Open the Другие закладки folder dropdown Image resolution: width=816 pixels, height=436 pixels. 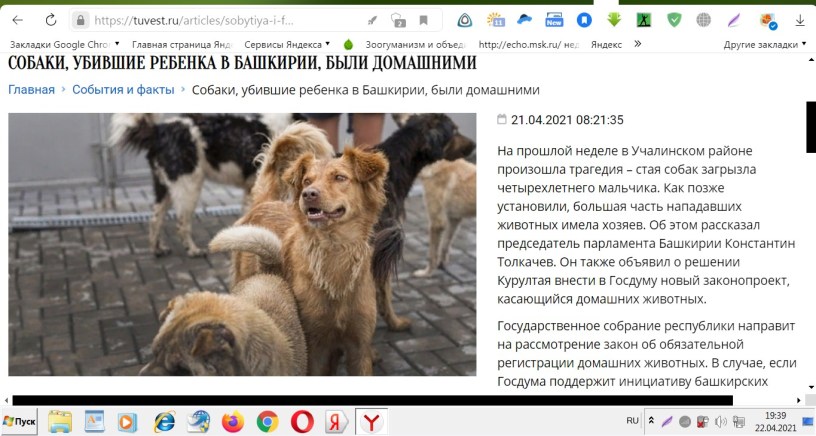[x=765, y=44]
